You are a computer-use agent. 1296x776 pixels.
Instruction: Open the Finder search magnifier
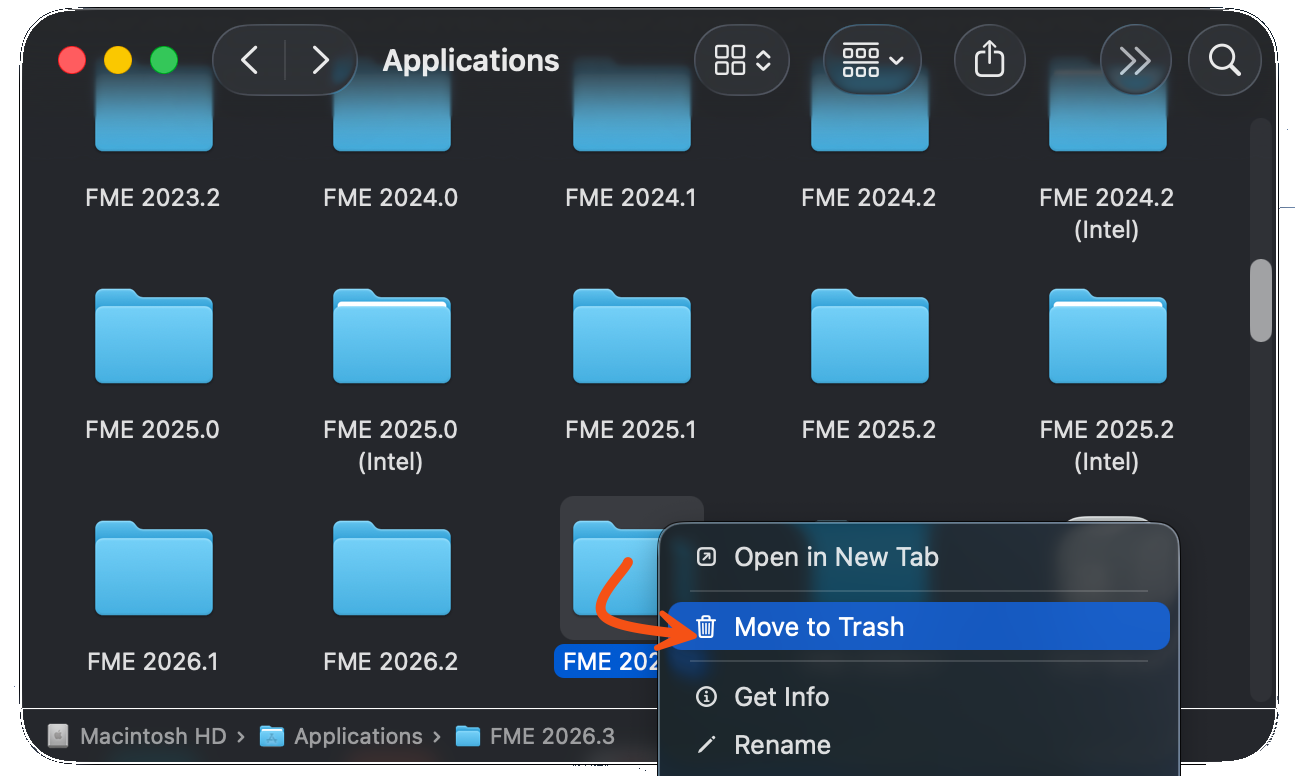[1224, 61]
